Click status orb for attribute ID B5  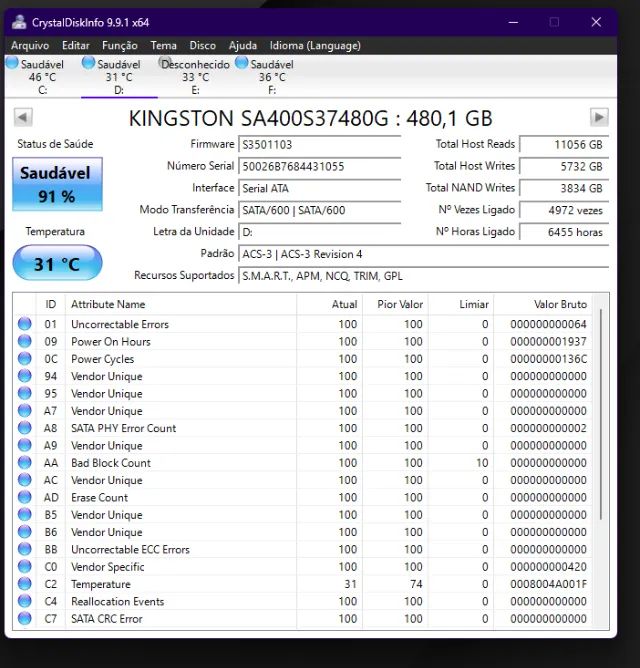pos(25,515)
